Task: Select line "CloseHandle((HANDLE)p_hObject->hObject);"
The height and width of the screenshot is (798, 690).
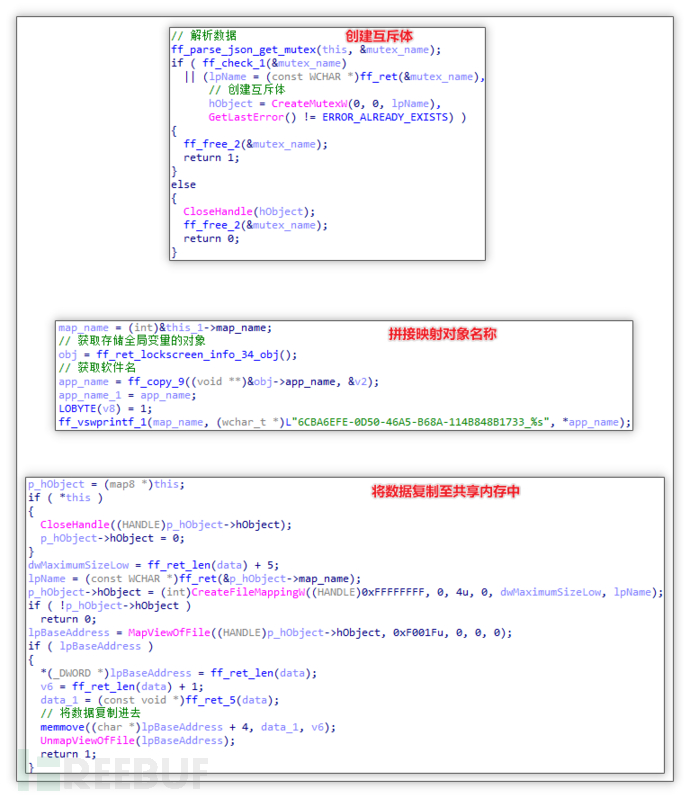Action: tap(166, 524)
